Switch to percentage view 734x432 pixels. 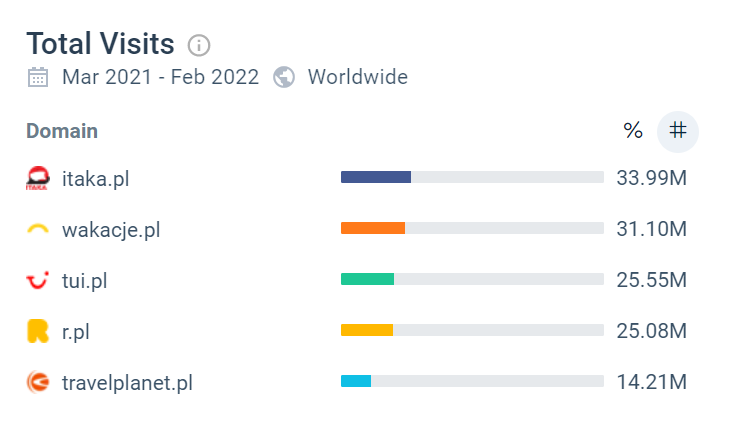point(633,131)
